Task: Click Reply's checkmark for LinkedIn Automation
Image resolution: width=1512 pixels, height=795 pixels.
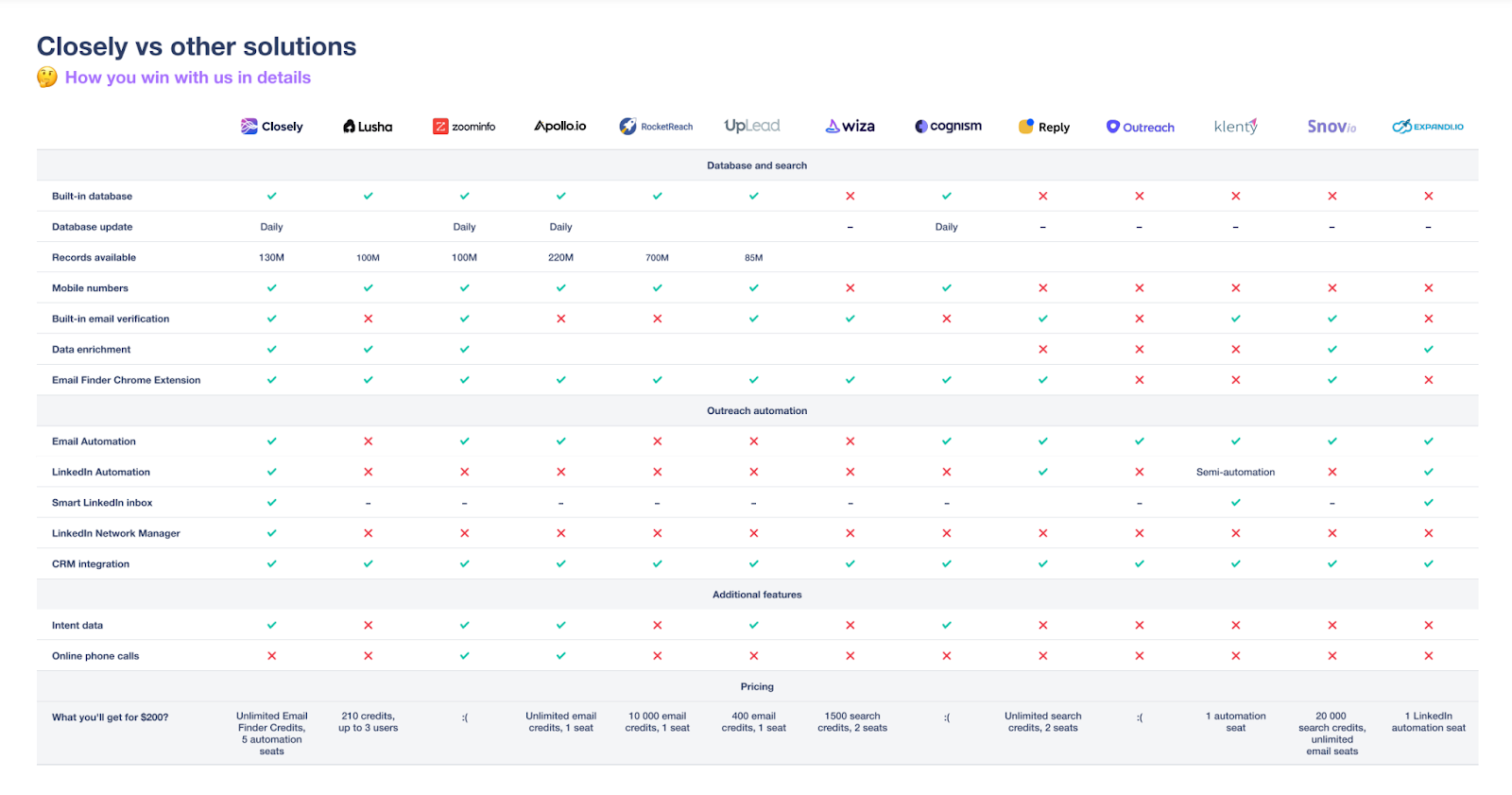Action: click(1043, 472)
